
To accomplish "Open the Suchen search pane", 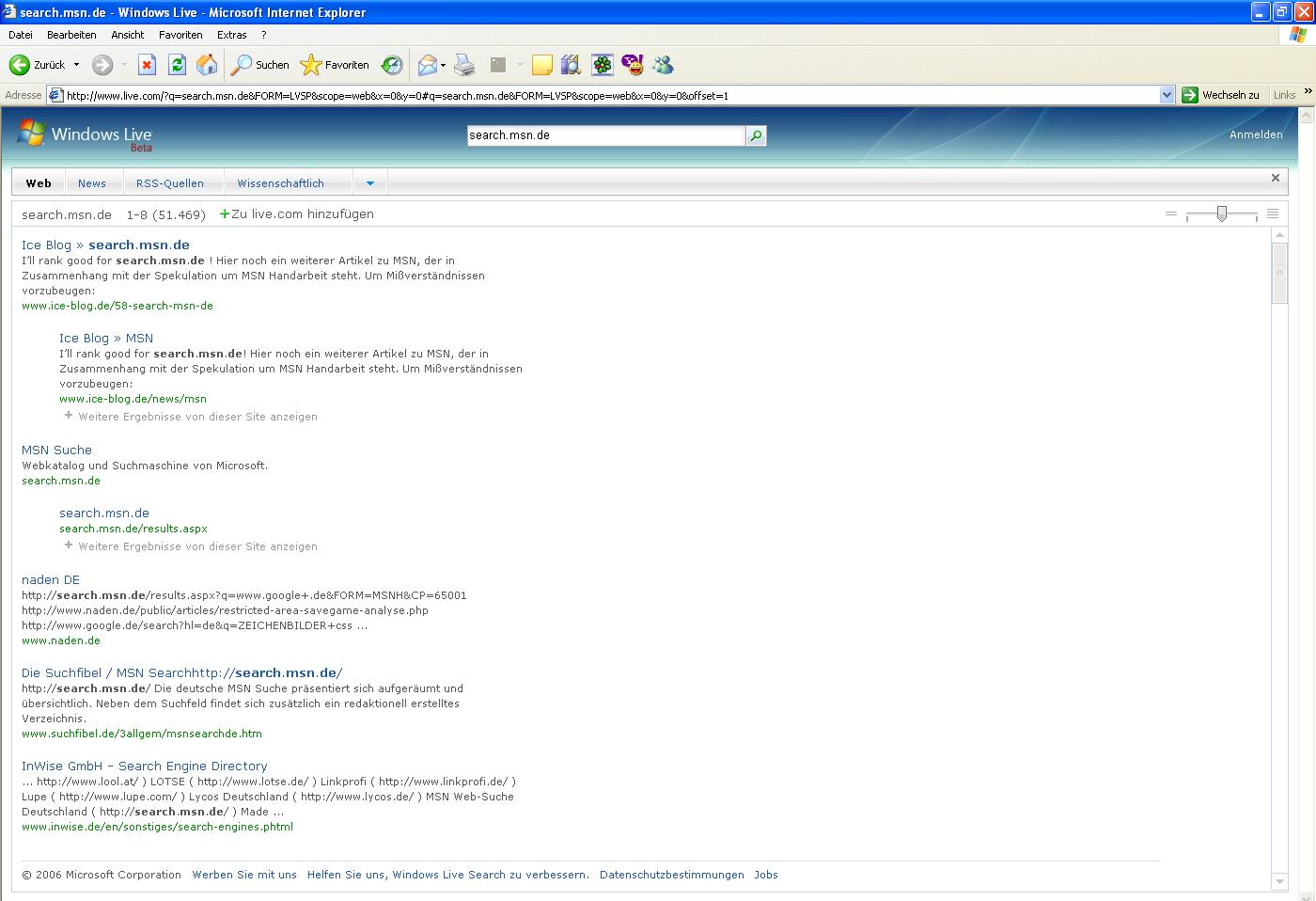I will click(261, 65).
